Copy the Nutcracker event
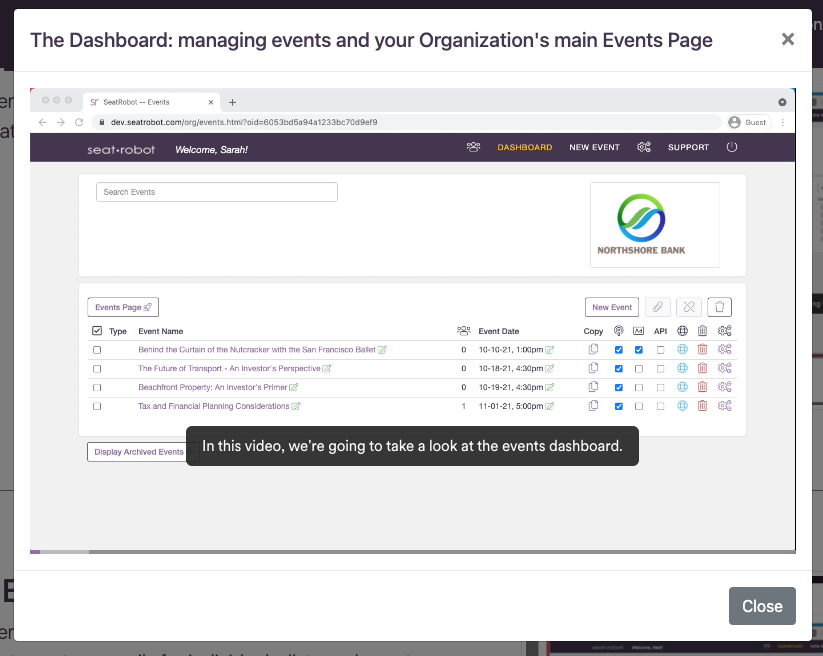The image size is (823, 656). [592, 349]
